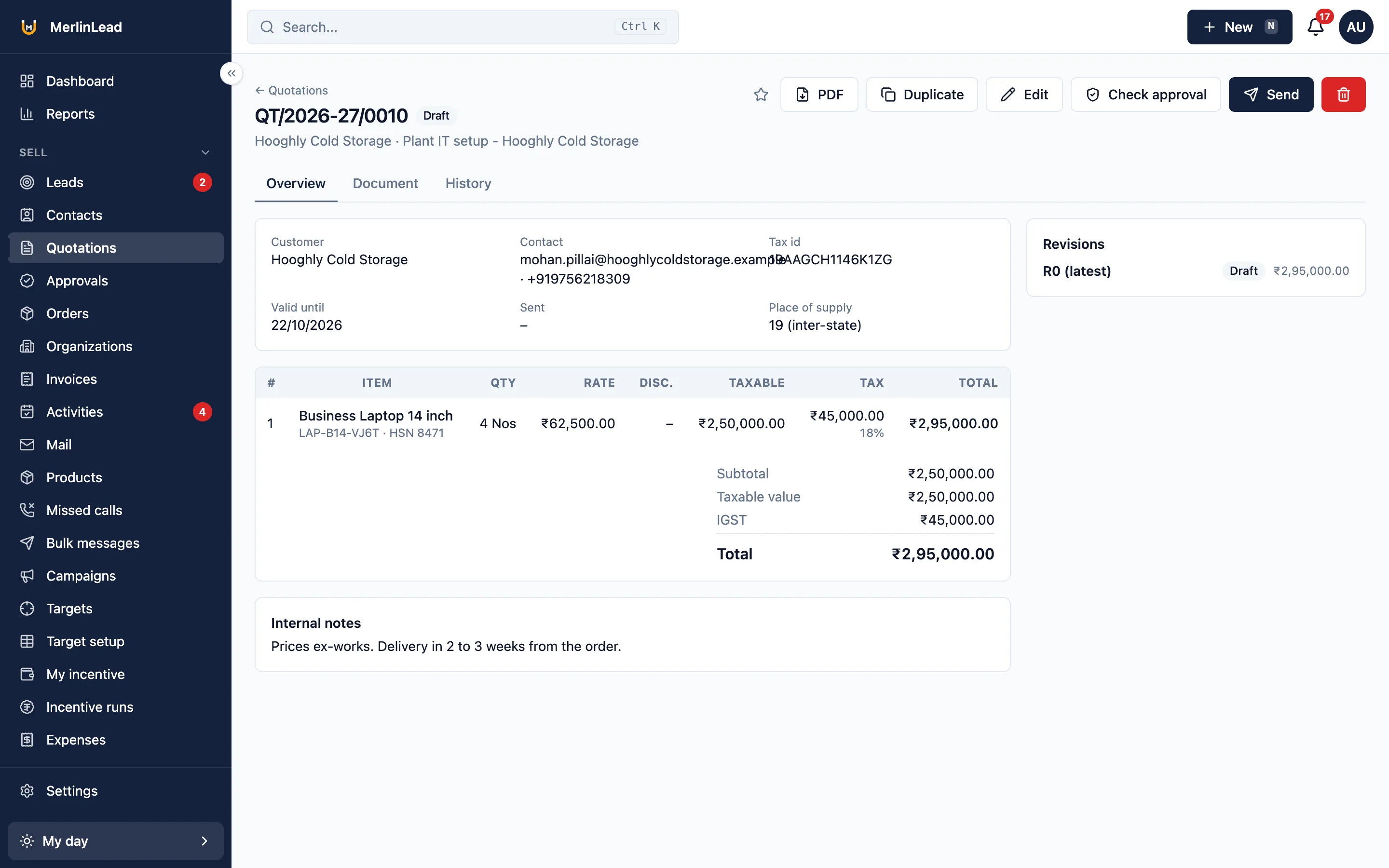1389x868 pixels.
Task: Open Reports from the sidebar
Action: [116, 114]
